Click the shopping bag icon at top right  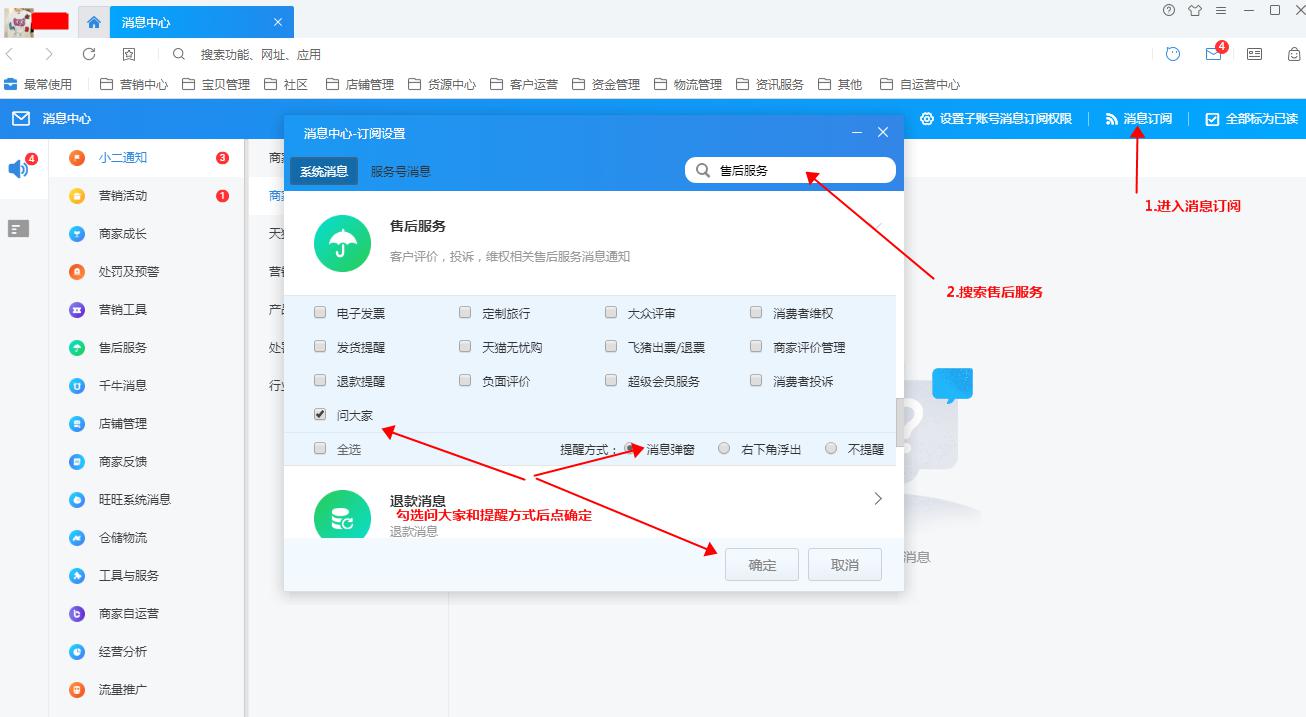[x=1294, y=54]
